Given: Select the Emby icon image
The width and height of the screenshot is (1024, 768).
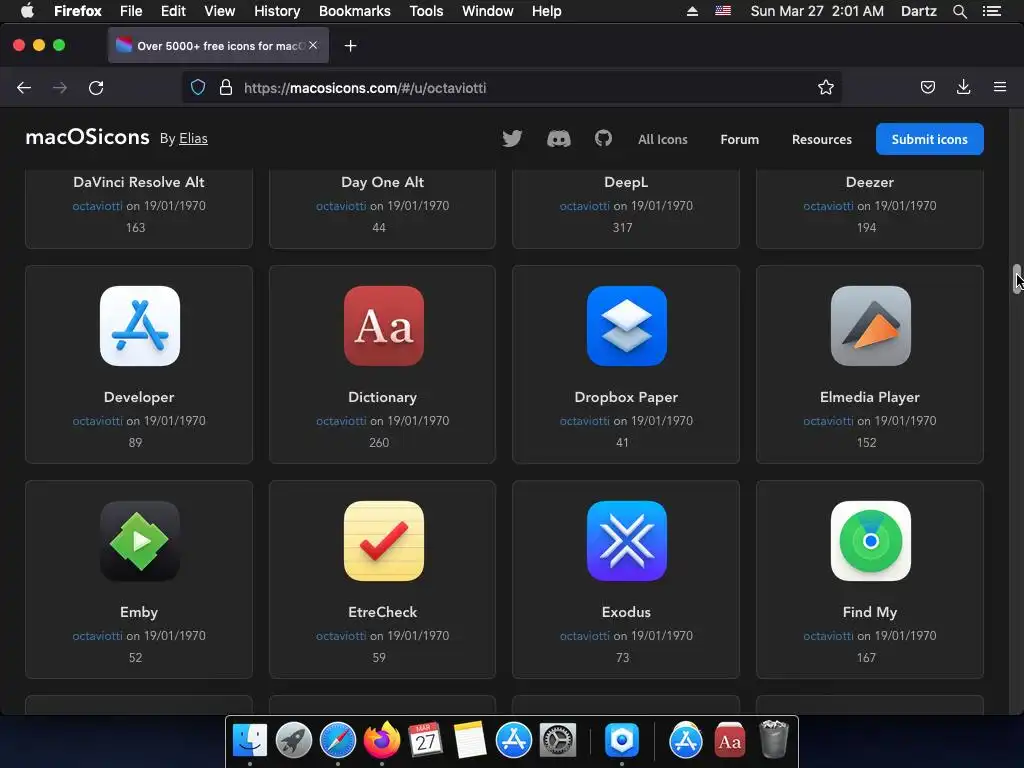Looking at the screenshot, I should click(140, 541).
